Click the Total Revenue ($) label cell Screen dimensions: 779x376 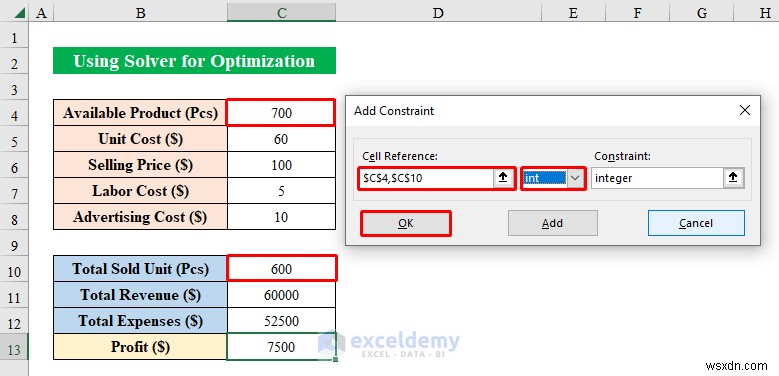click(141, 295)
